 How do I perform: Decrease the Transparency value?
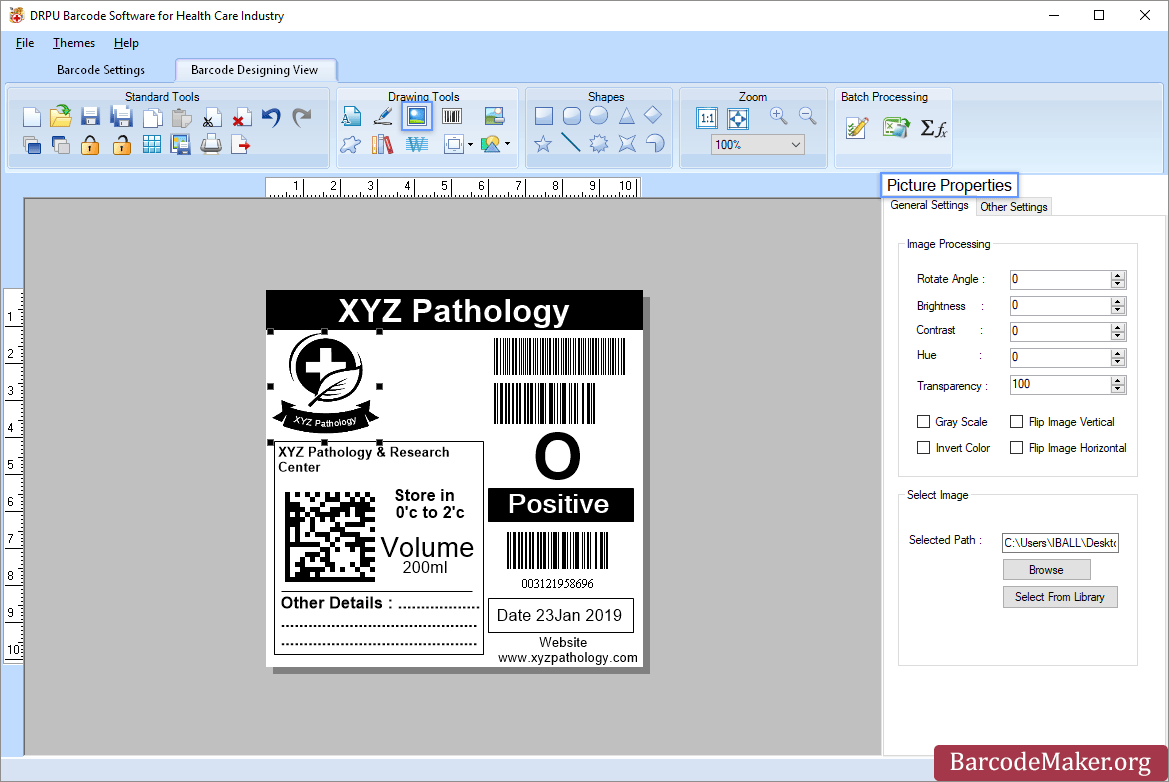[x=1117, y=388]
